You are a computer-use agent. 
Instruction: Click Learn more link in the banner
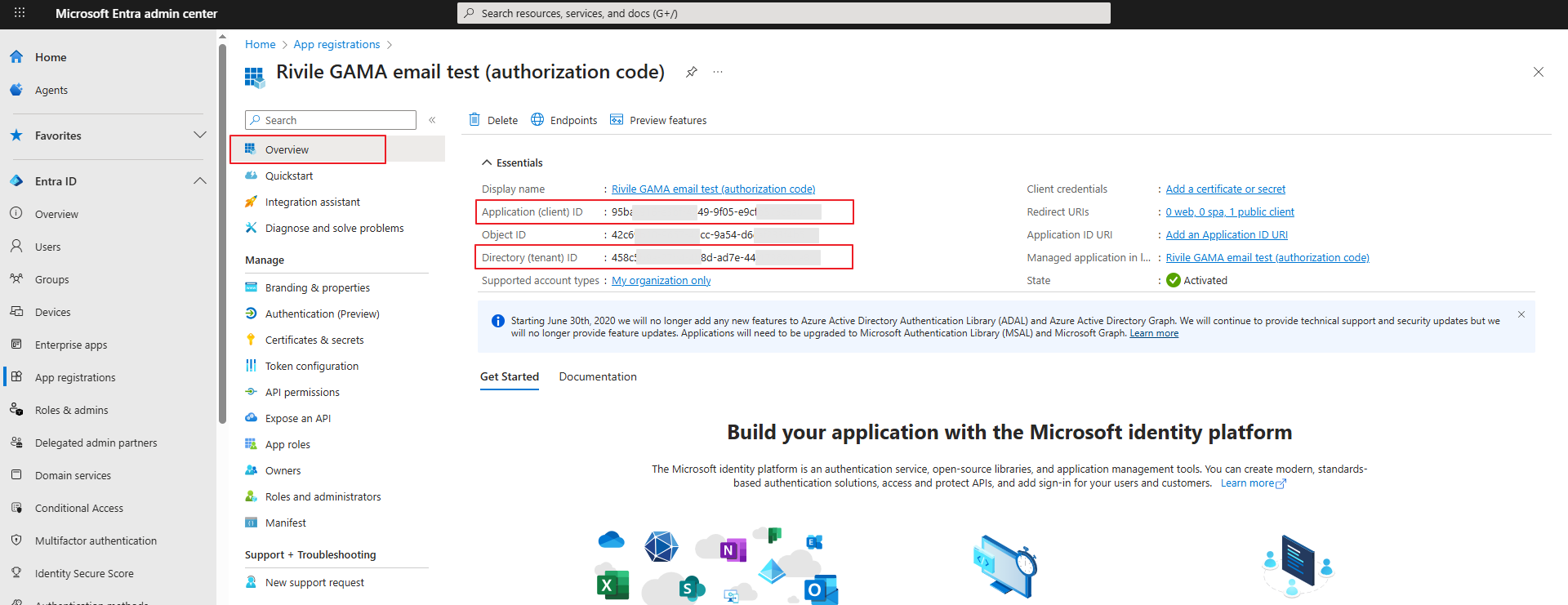[1154, 333]
